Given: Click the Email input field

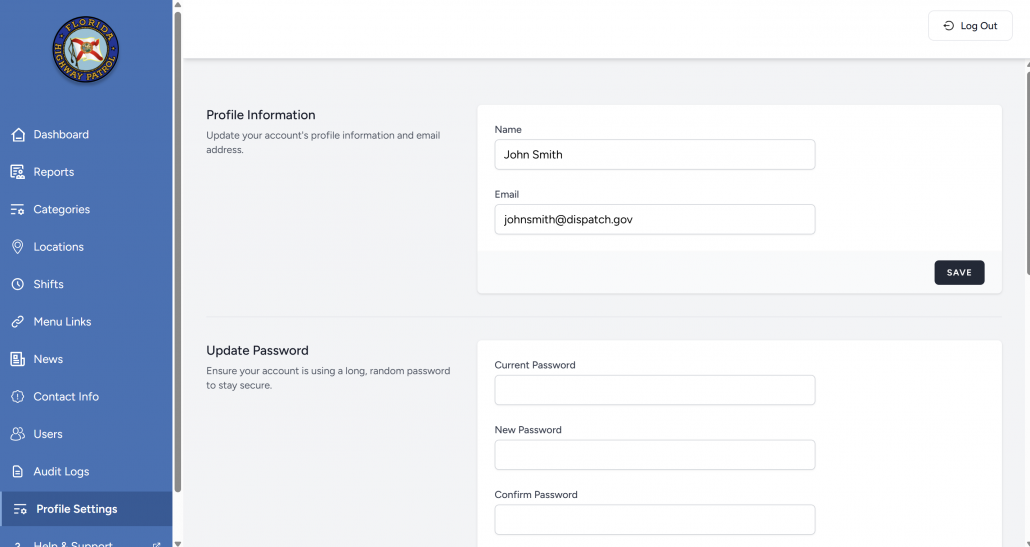Looking at the screenshot, I should tap(654, 220).
